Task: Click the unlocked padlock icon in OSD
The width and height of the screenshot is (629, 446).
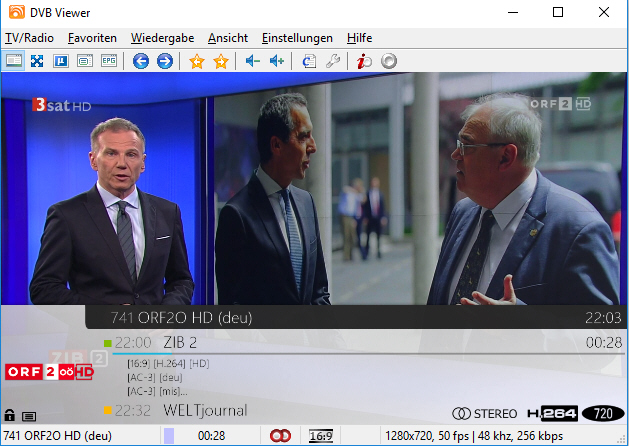Action: coord(10,415)
